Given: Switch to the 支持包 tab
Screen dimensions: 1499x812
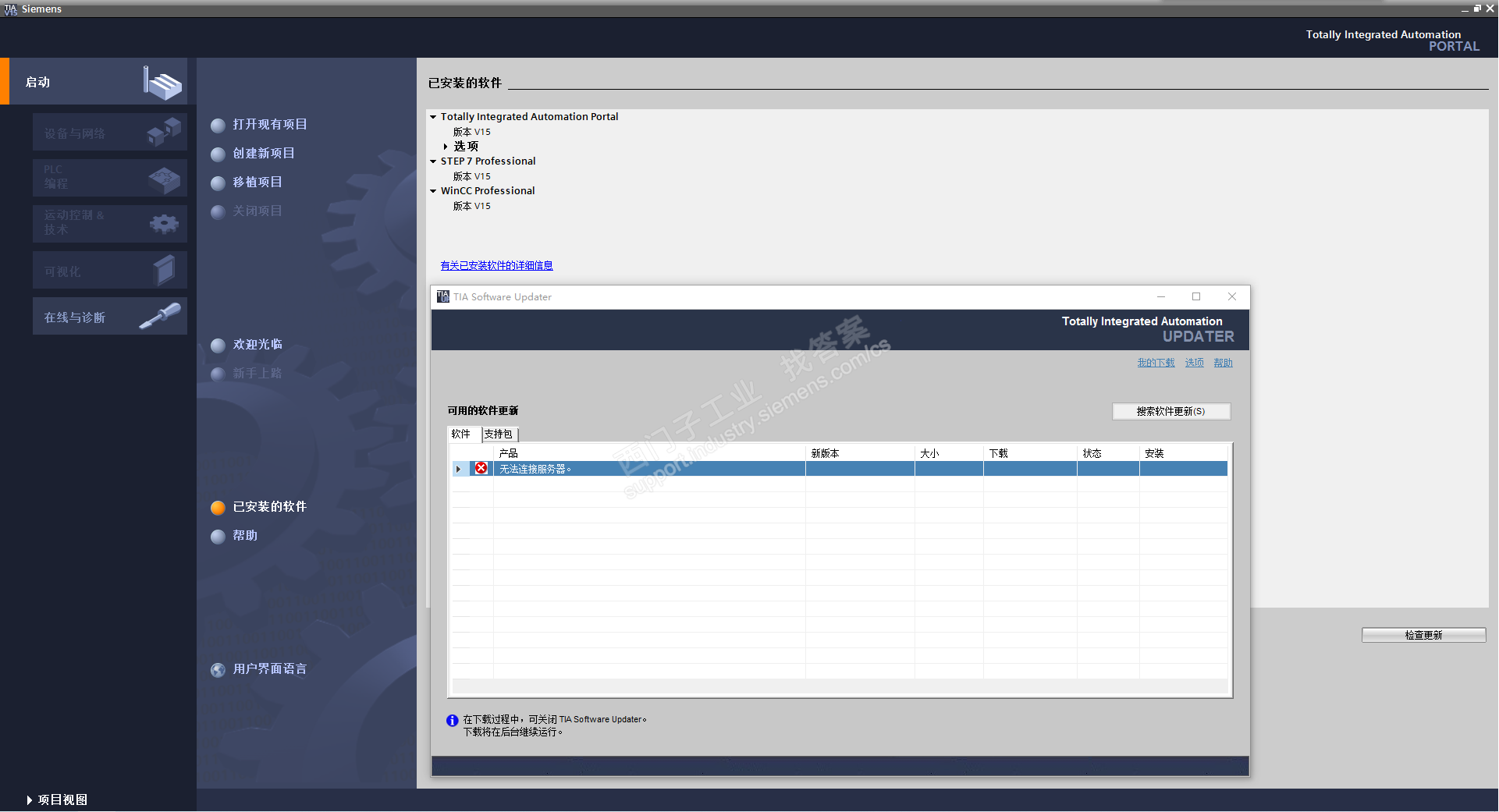Looking at the screenshot, I should coord(499,434).
